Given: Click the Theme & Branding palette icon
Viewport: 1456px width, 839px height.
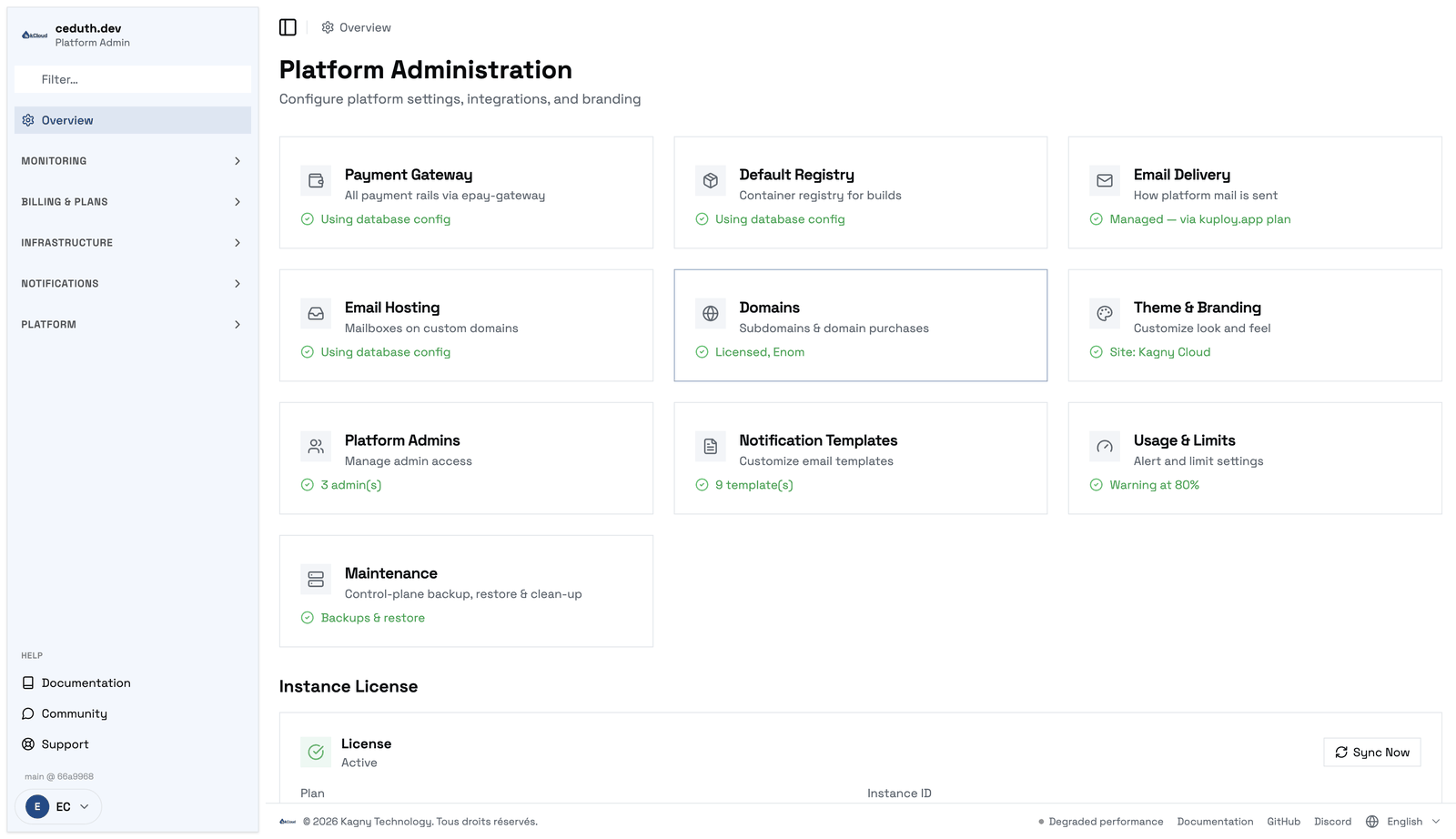Looking at the screenshot, I should click(1105, 313).
